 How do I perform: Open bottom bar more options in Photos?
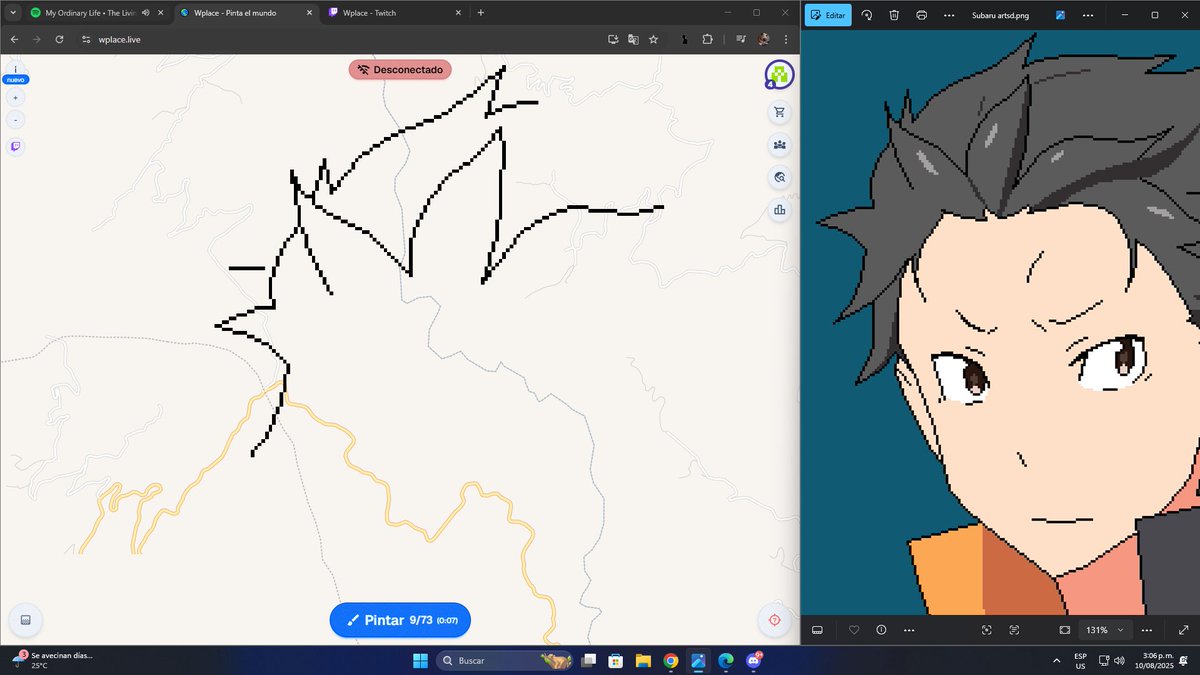[908, 630]
